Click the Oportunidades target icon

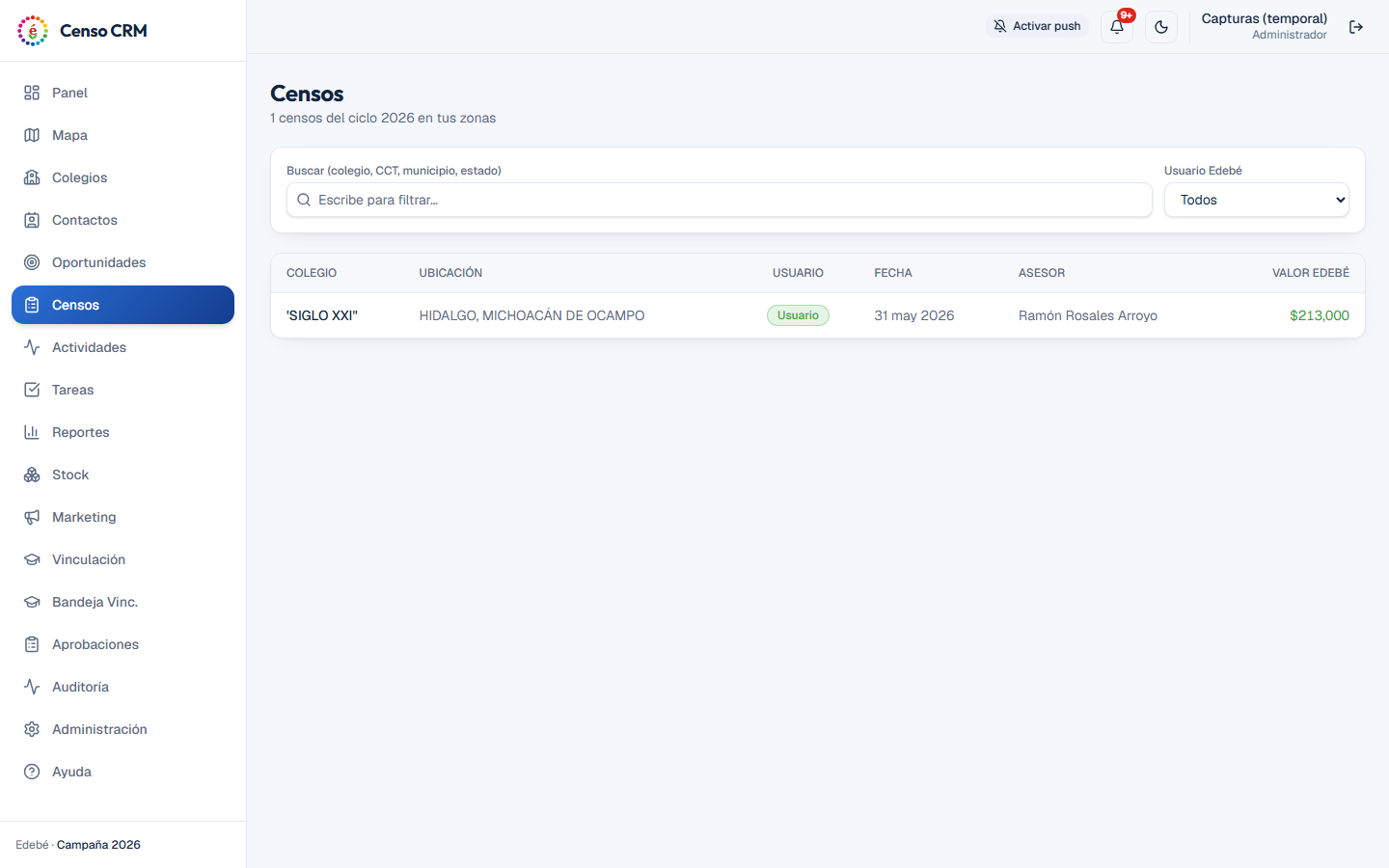click(32, 262)
